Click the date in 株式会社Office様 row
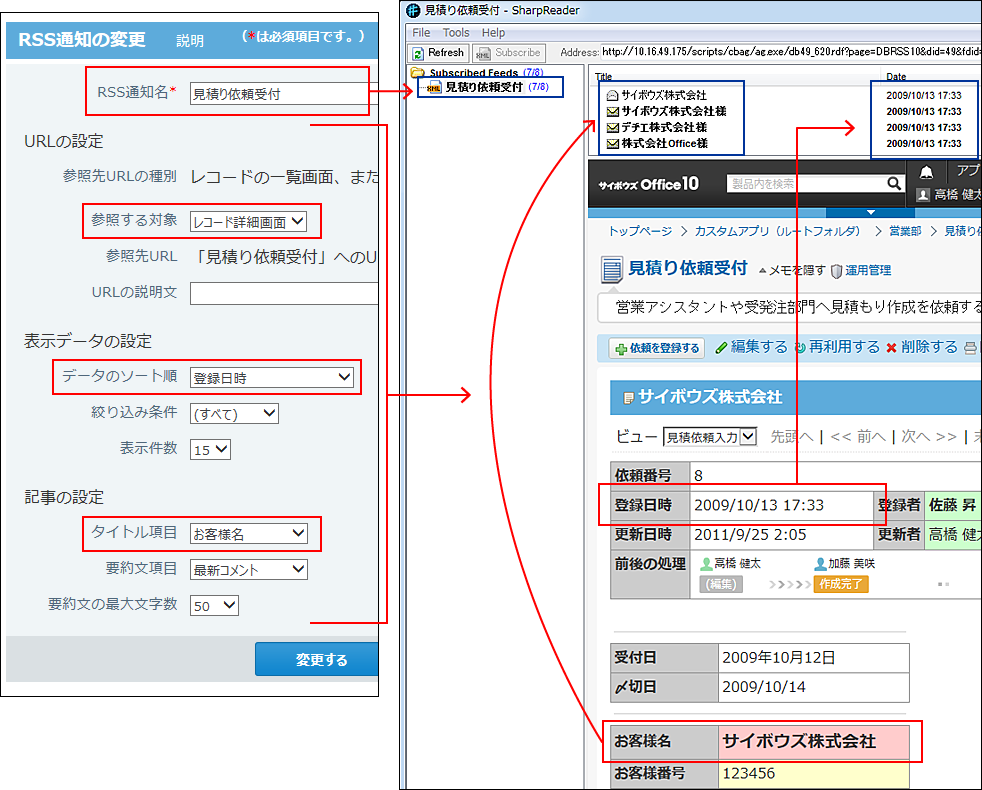982x790 pixels. [x=924, y=144]
